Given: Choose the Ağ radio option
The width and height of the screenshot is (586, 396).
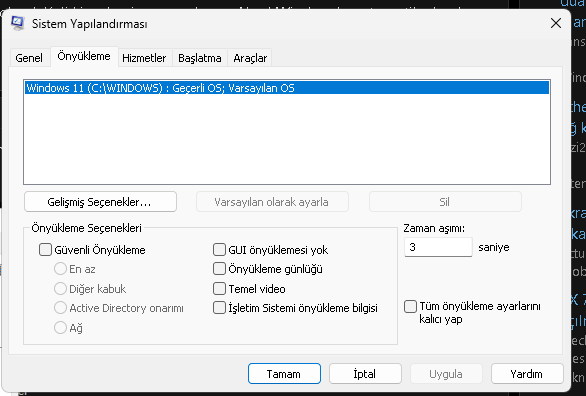Looking at the screenshot, I should pyautogui.click(x=60, y=328).
